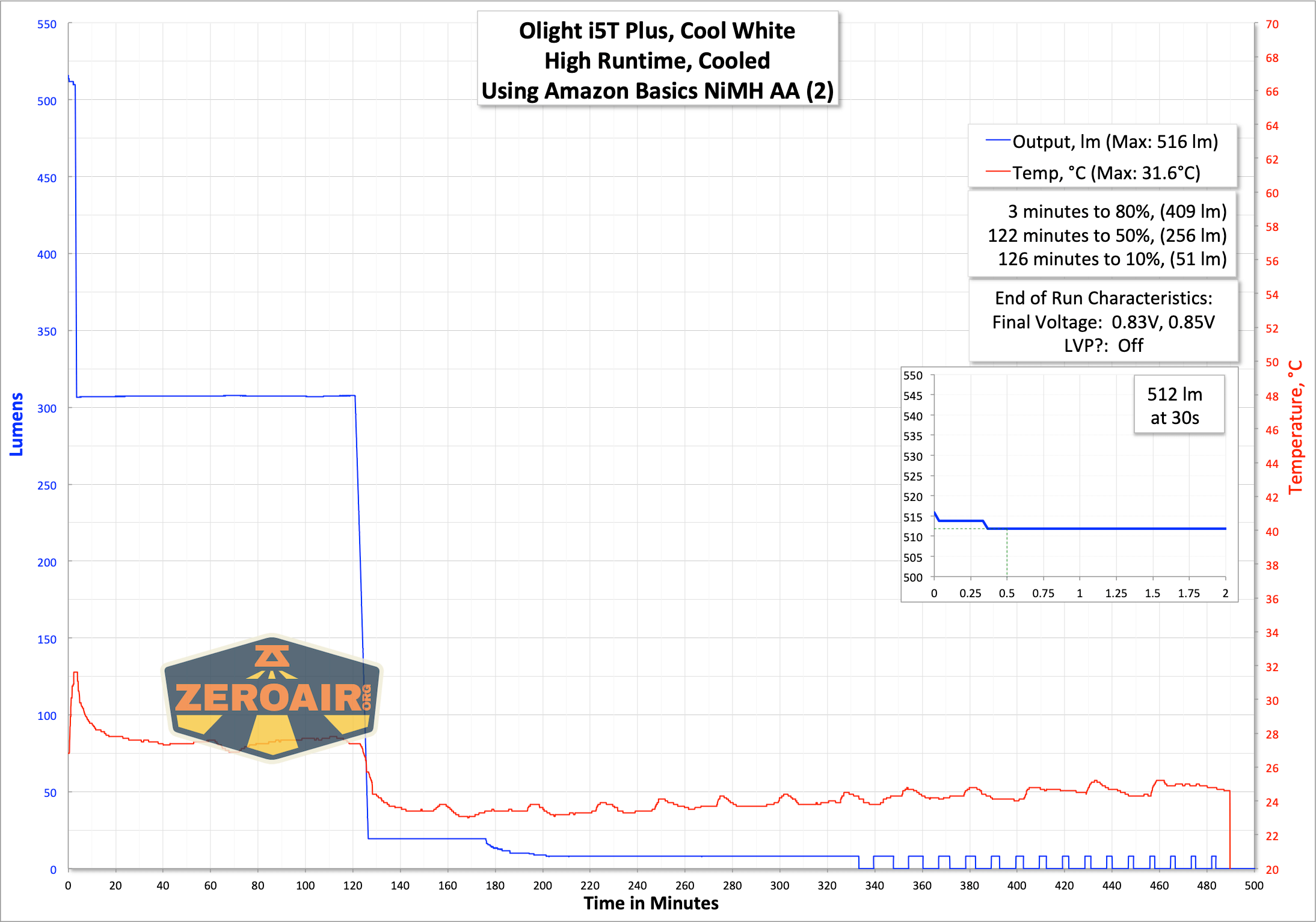Click the End of Run Characteristics box
This screenshot has width=1316, height=922.
[x=1103, y=322]
